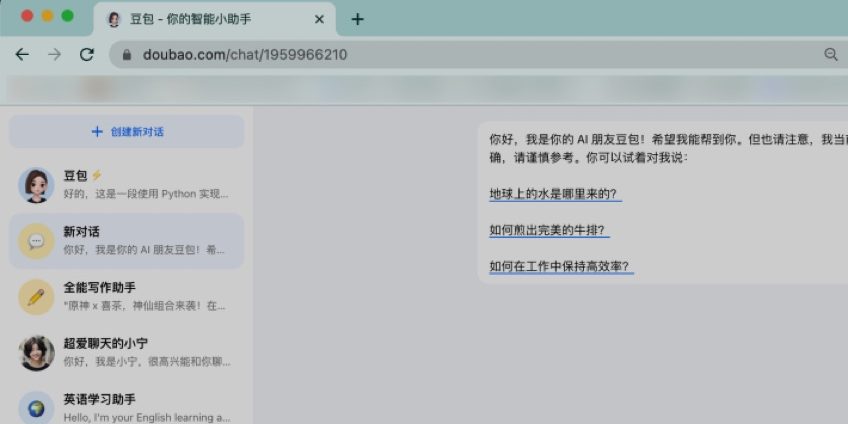Click the 新对话 chat bubble icon
Screen dimensions: 848x424
click(36, 241)
